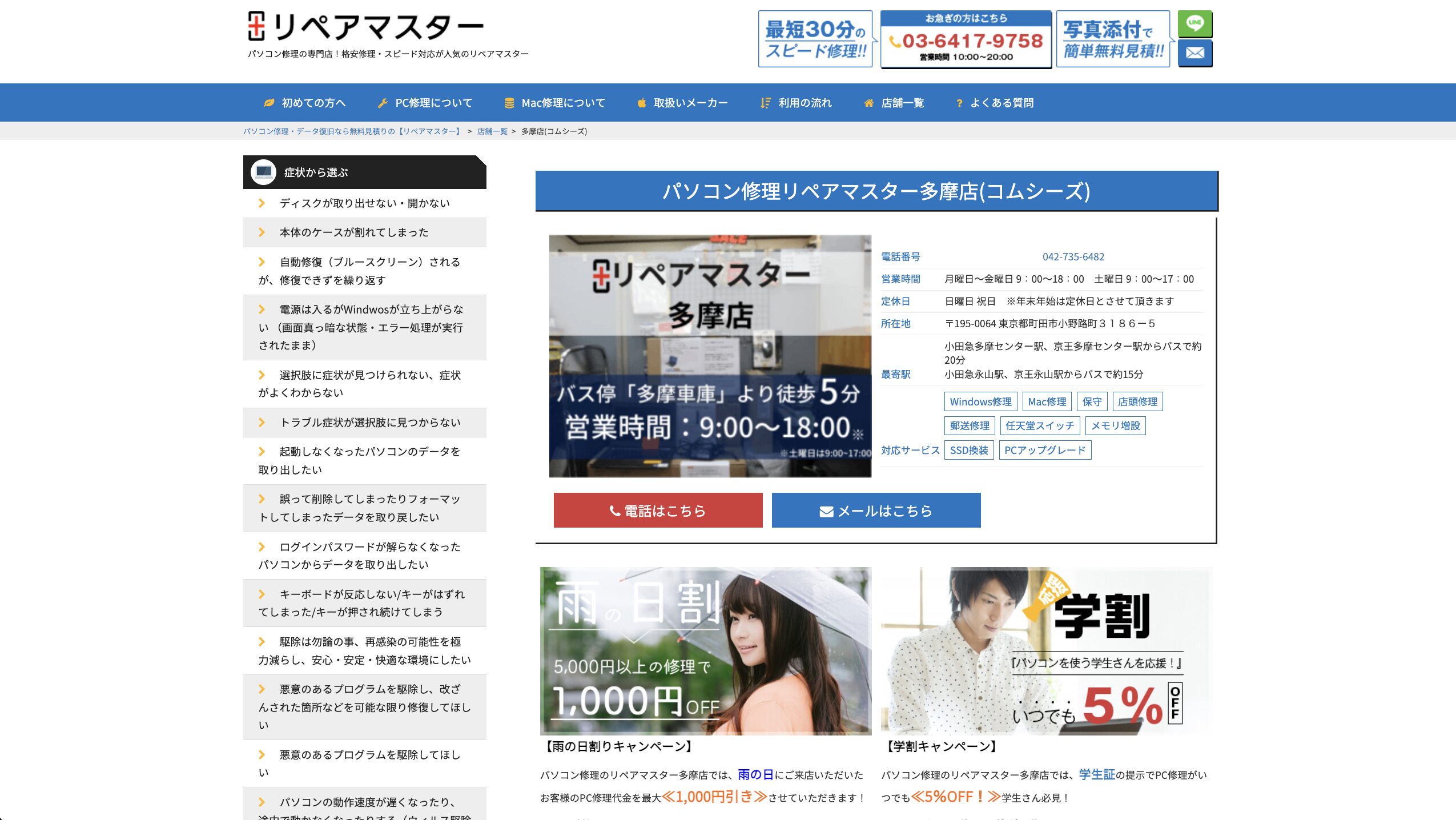Click the 学生証 highlighted text link
The height and width of the screenshot is (820, 1456).
(x=1097, y=774)
